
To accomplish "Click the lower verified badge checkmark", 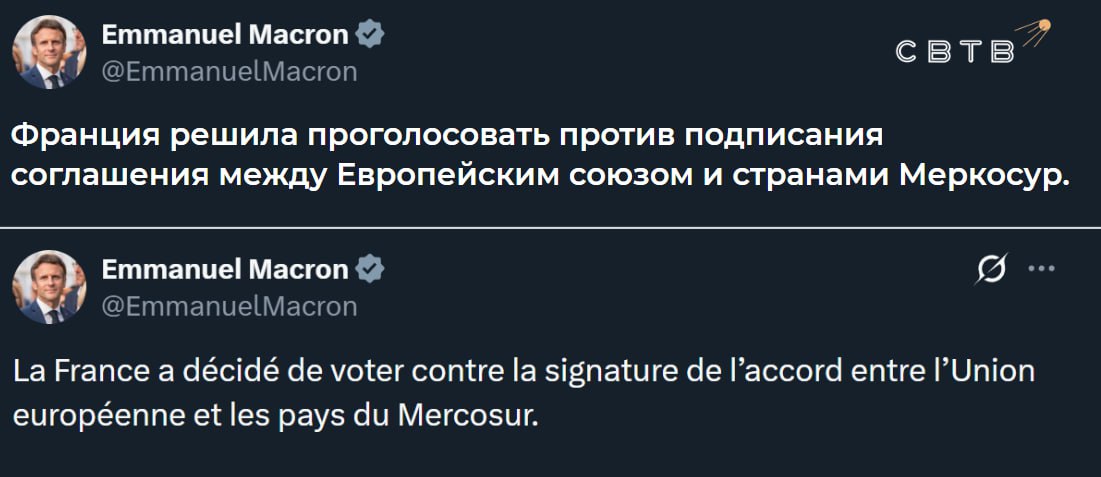I will pyautogui.click(x=371, y=270).
